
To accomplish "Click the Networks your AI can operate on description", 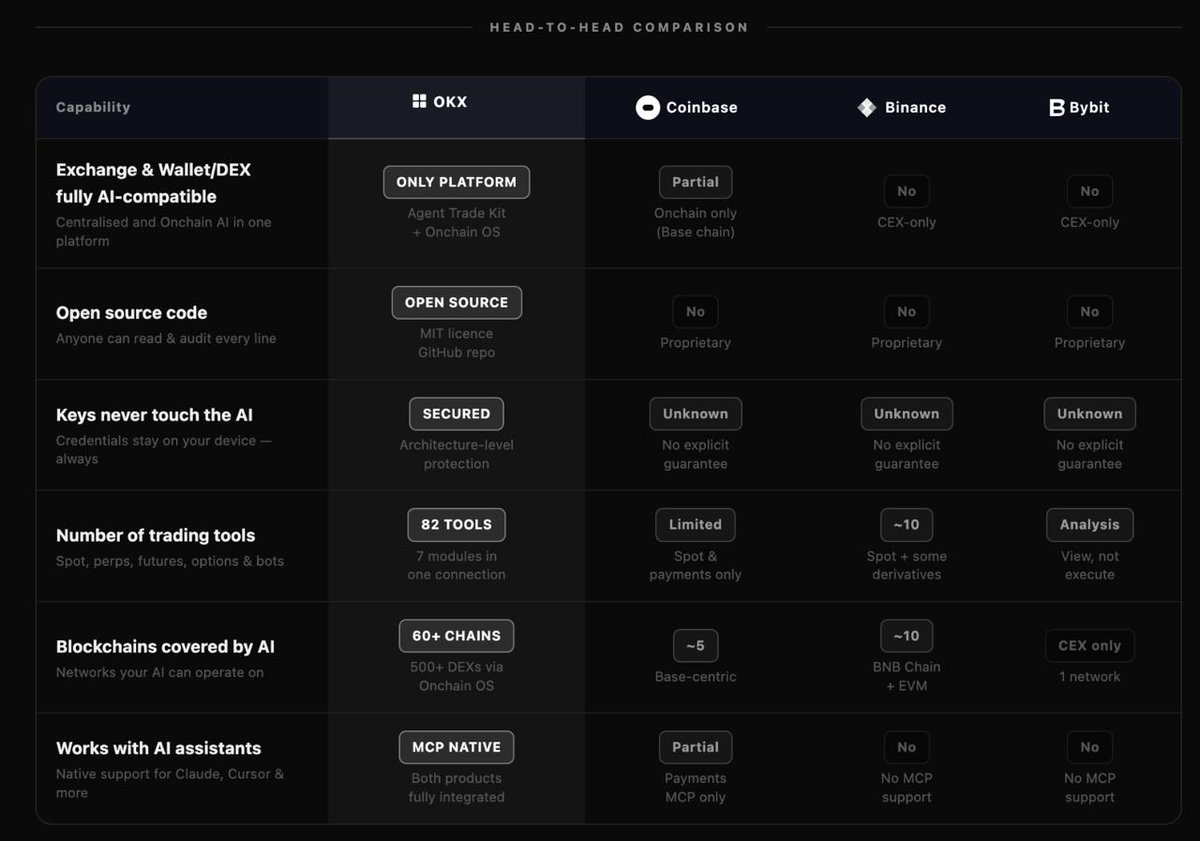I will coord(160,672).
